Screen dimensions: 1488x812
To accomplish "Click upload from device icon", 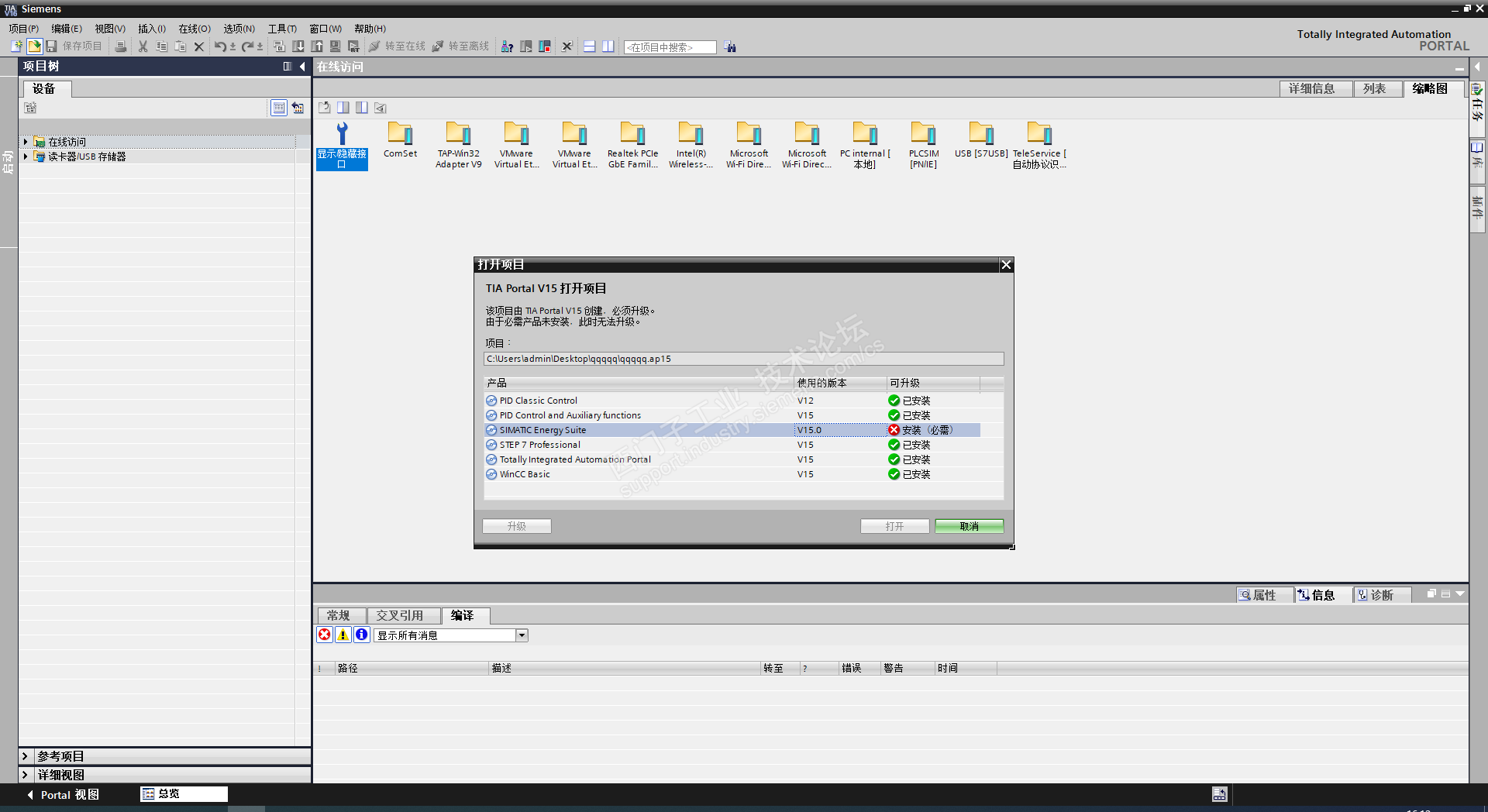I will [317, 46].
